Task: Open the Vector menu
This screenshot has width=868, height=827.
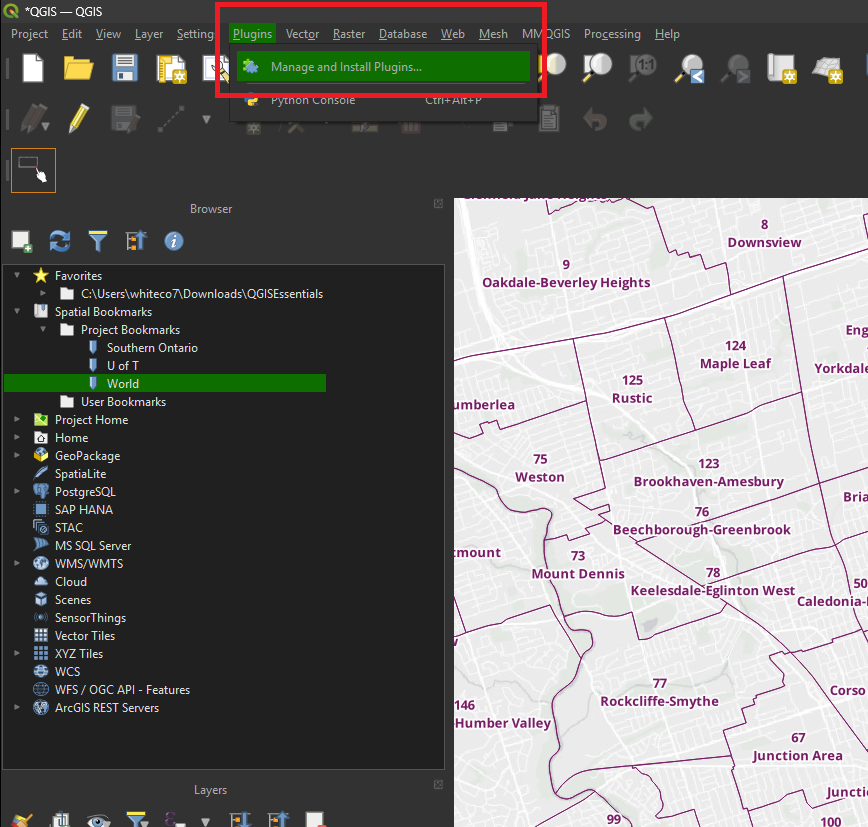Action: pos(302,34)
